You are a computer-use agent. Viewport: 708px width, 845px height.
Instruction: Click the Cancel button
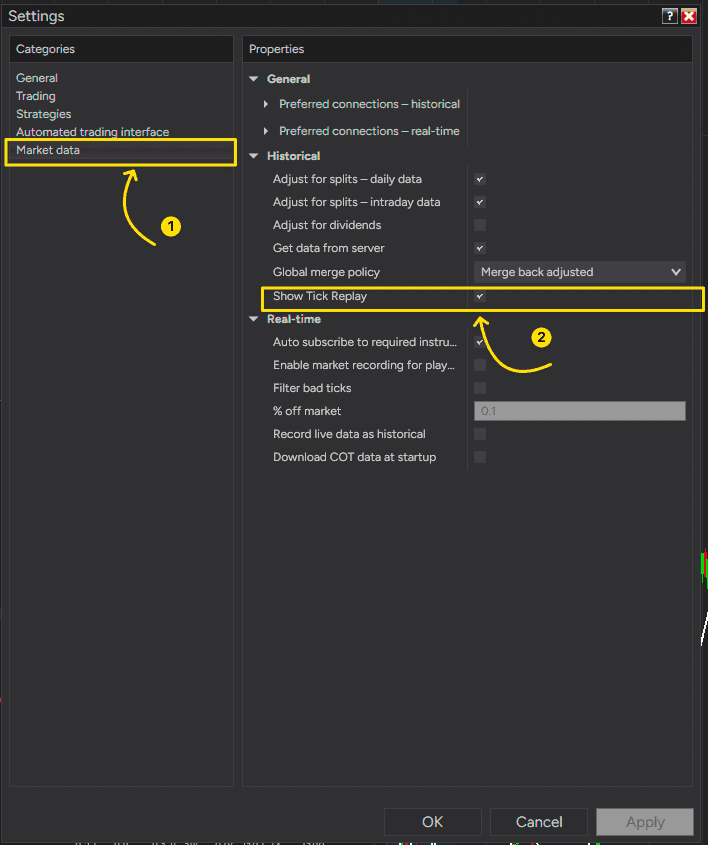point(539,822)
